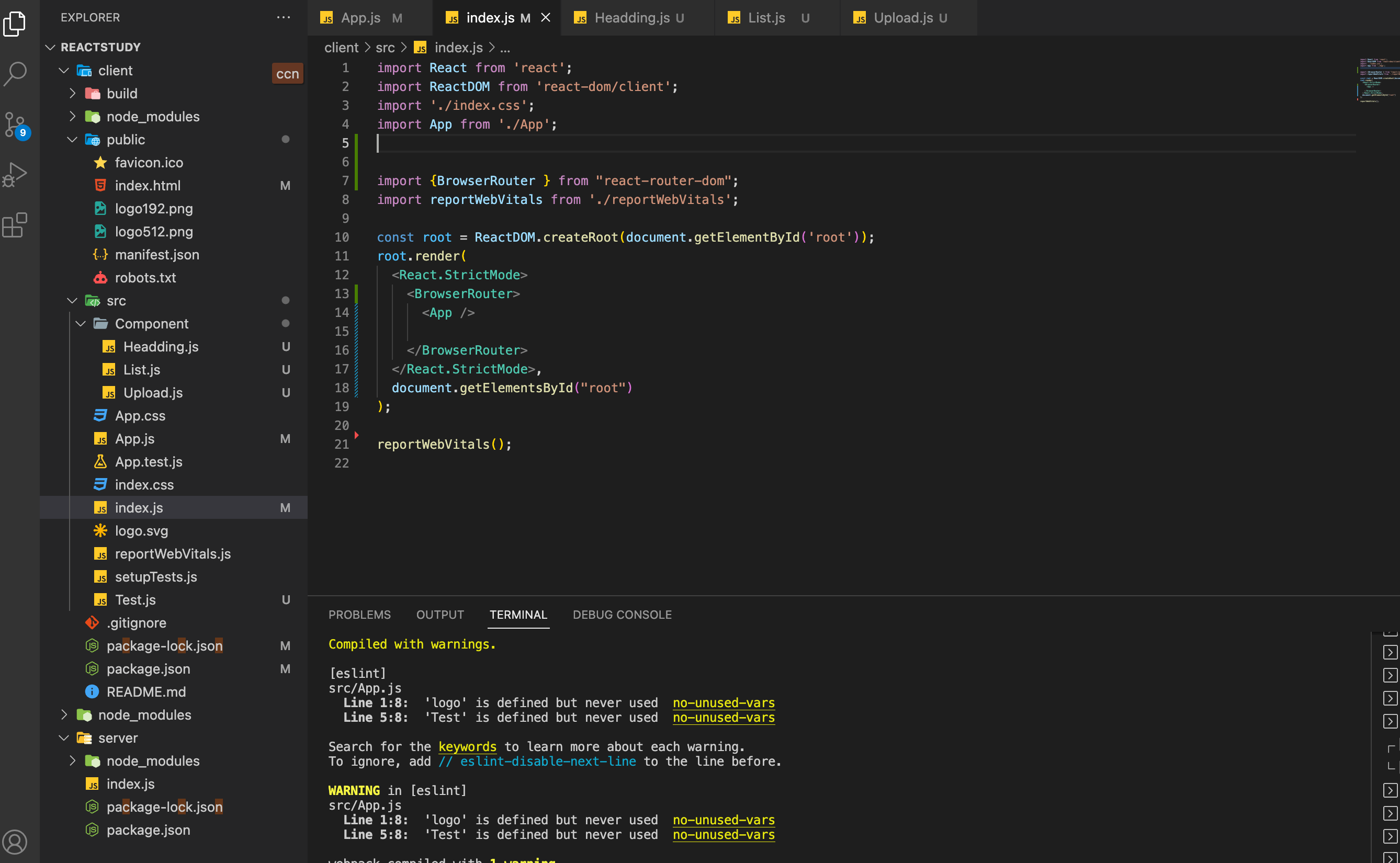Open Source Control view with badge 9

coord(15,124)
